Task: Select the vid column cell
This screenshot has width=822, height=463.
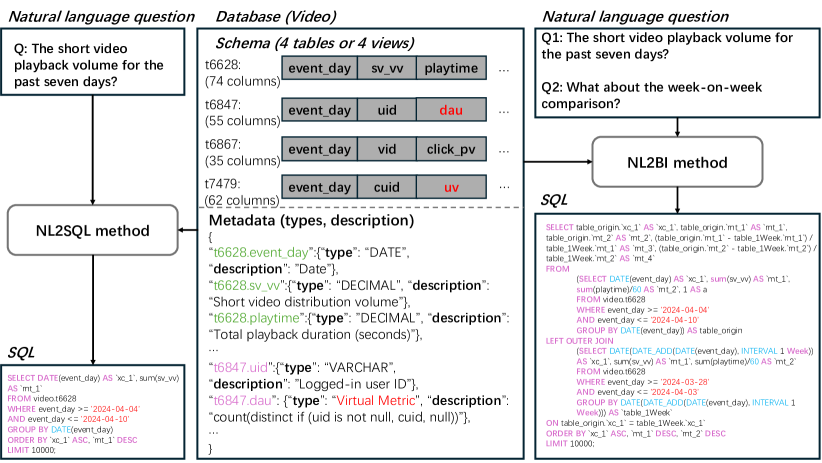Action: [387, 149]
